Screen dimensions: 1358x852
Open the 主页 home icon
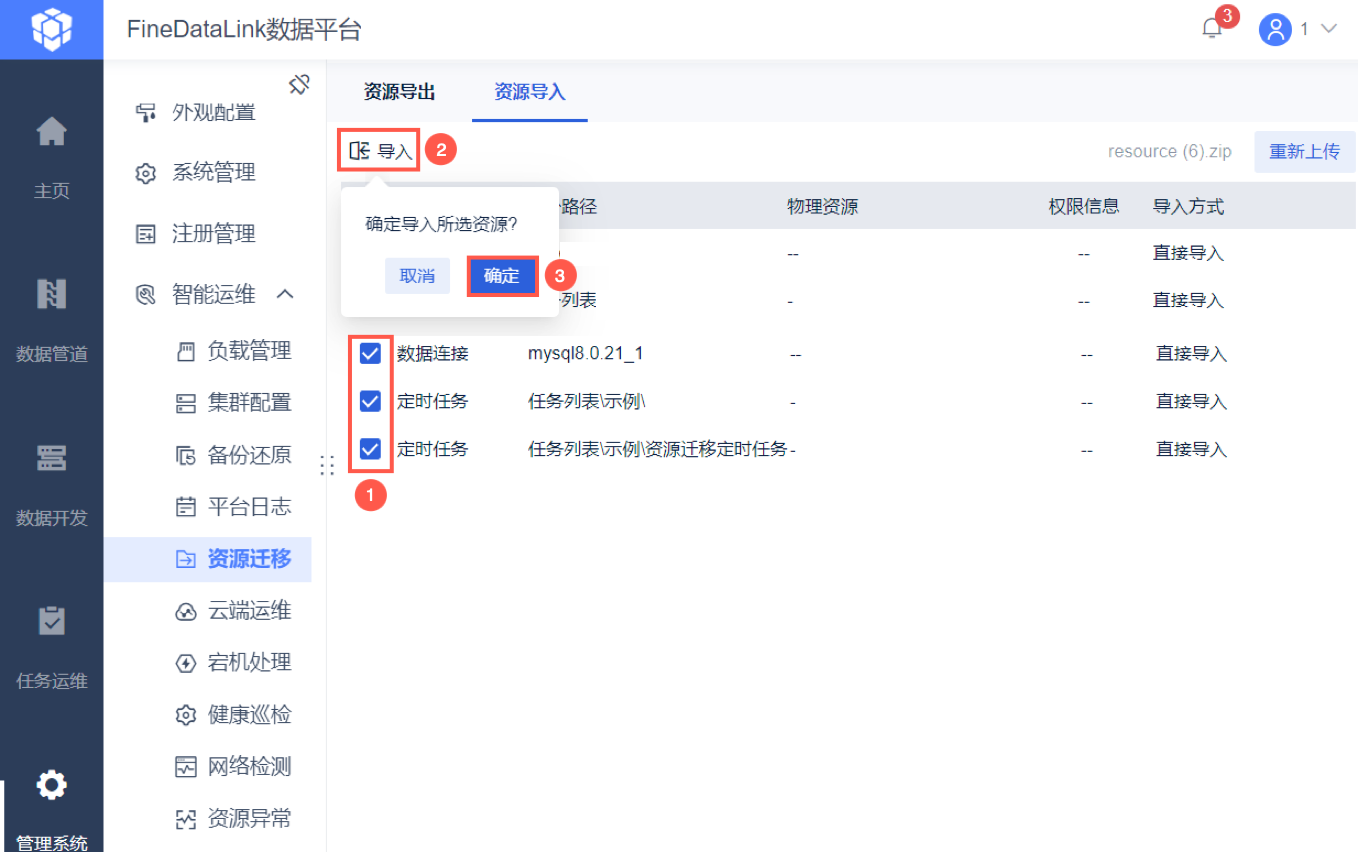tap(52, 131)
